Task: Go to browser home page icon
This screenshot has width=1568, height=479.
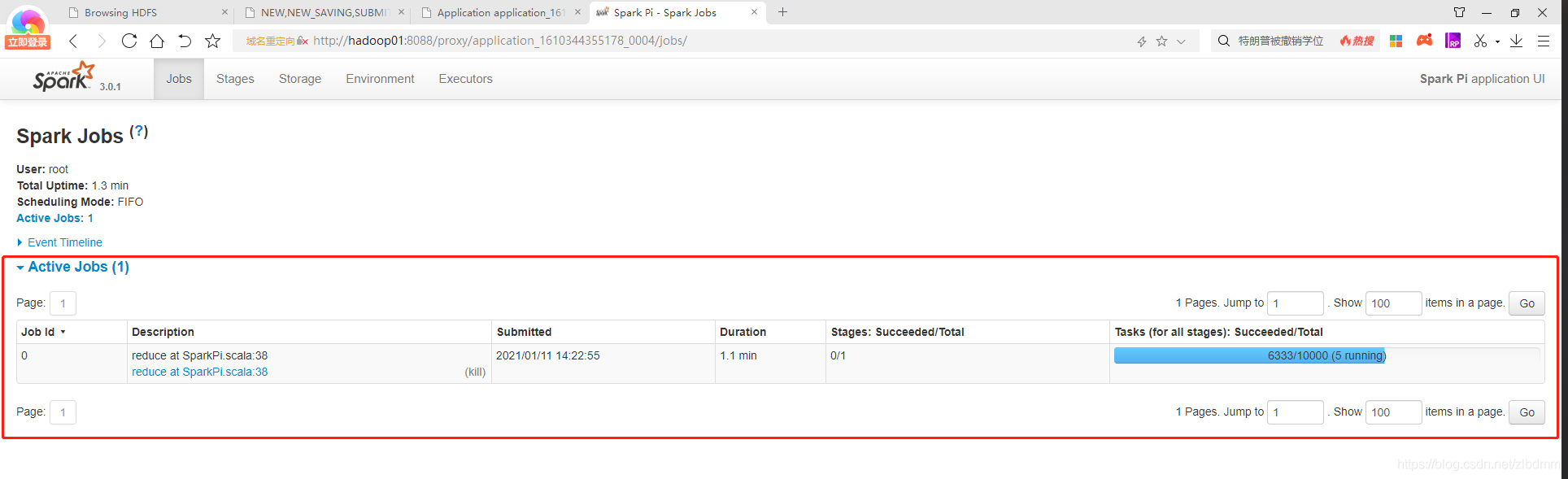Action: (x=157, y=41)
